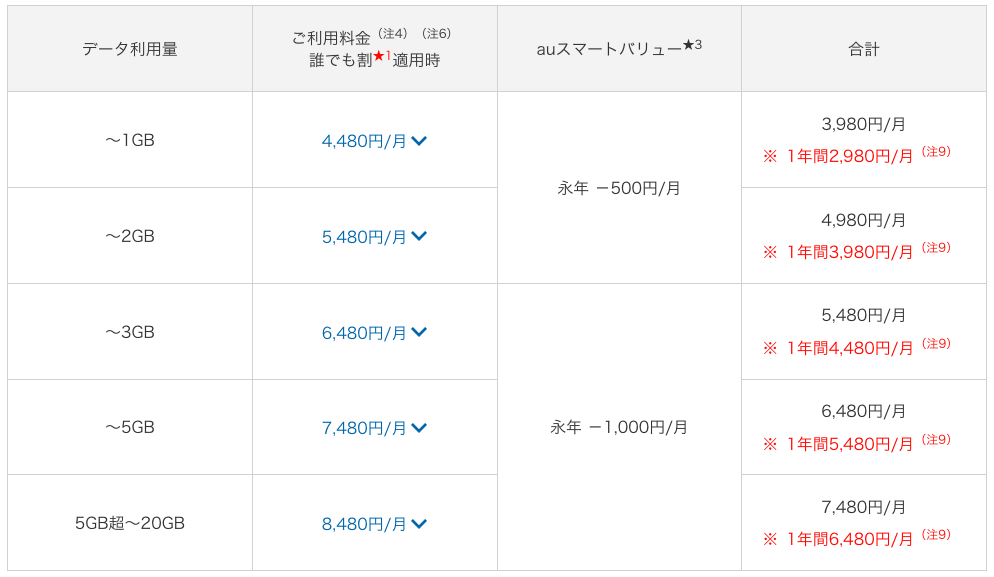The height and width of the screenshot is (577, 994).
Task: Open the 6,480円/月 price link
Action: (x=364, y=332)
